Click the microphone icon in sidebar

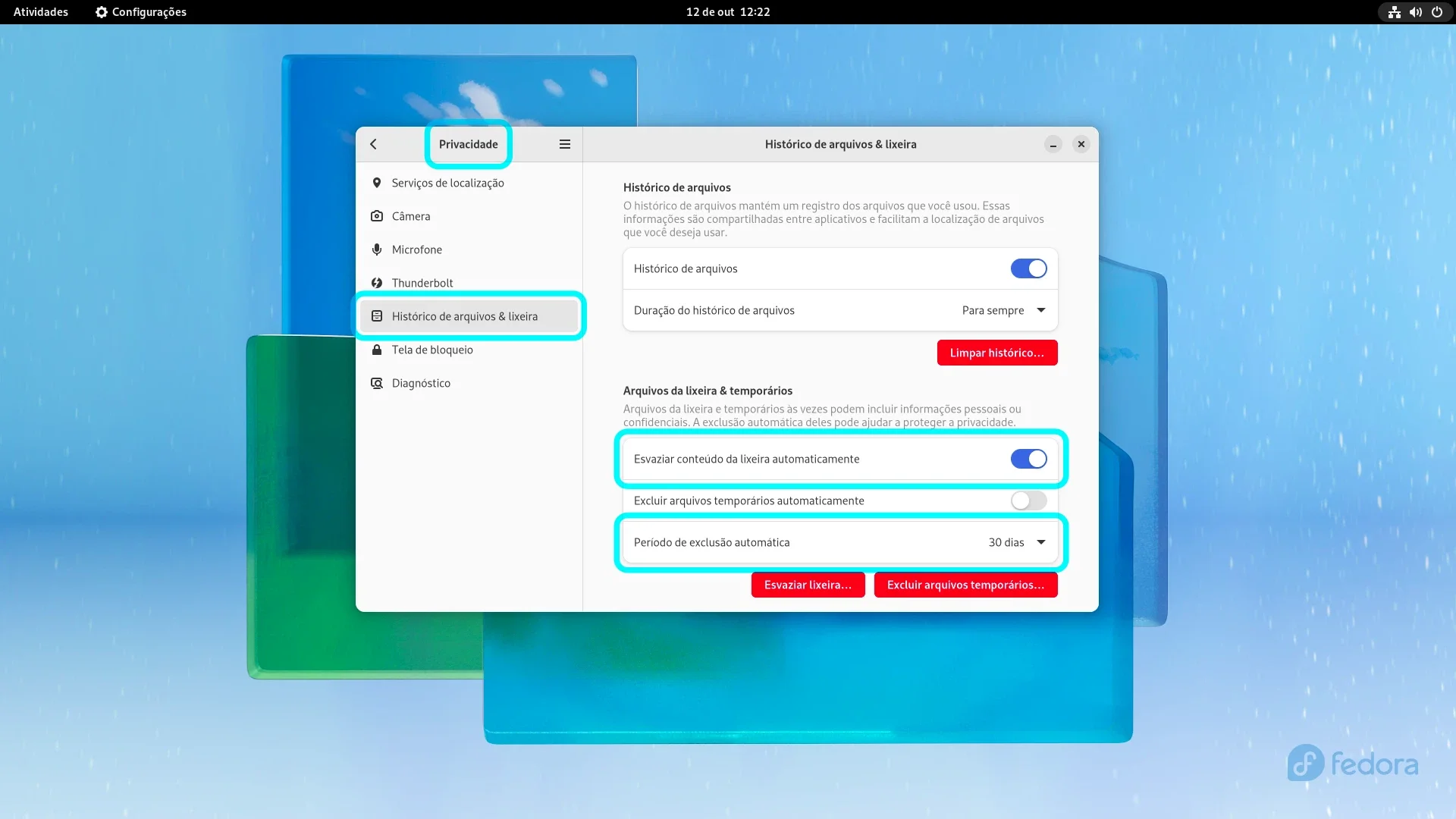(x=377, y=249)
